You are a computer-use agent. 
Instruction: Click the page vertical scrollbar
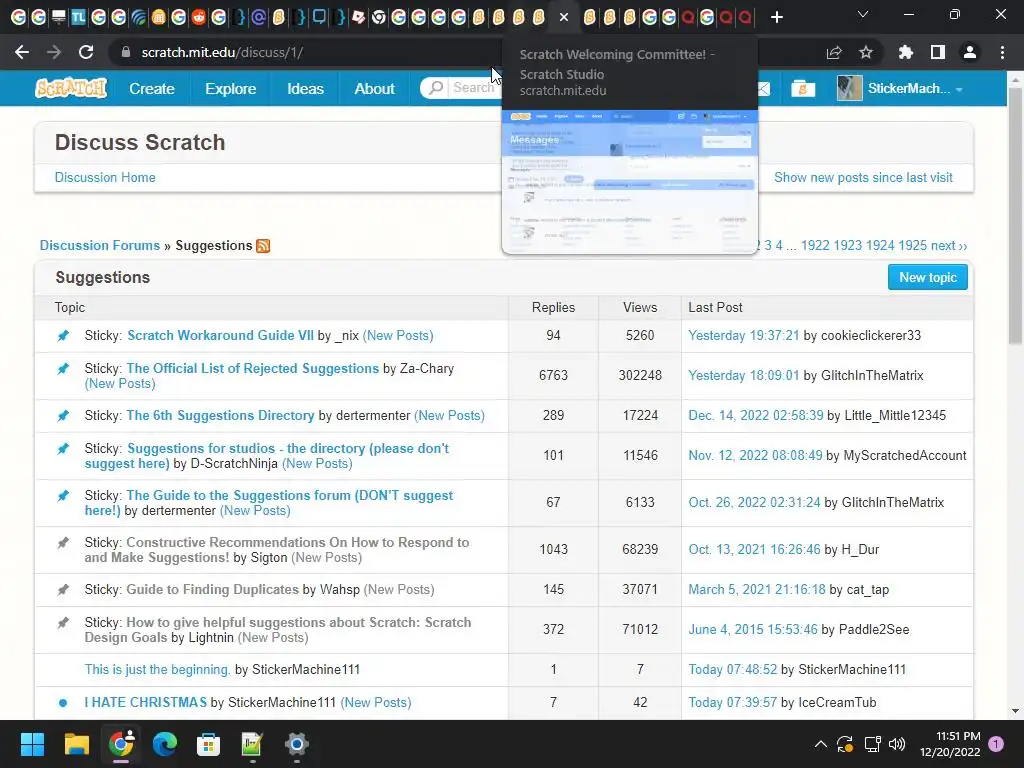[x=1015, y=216]
